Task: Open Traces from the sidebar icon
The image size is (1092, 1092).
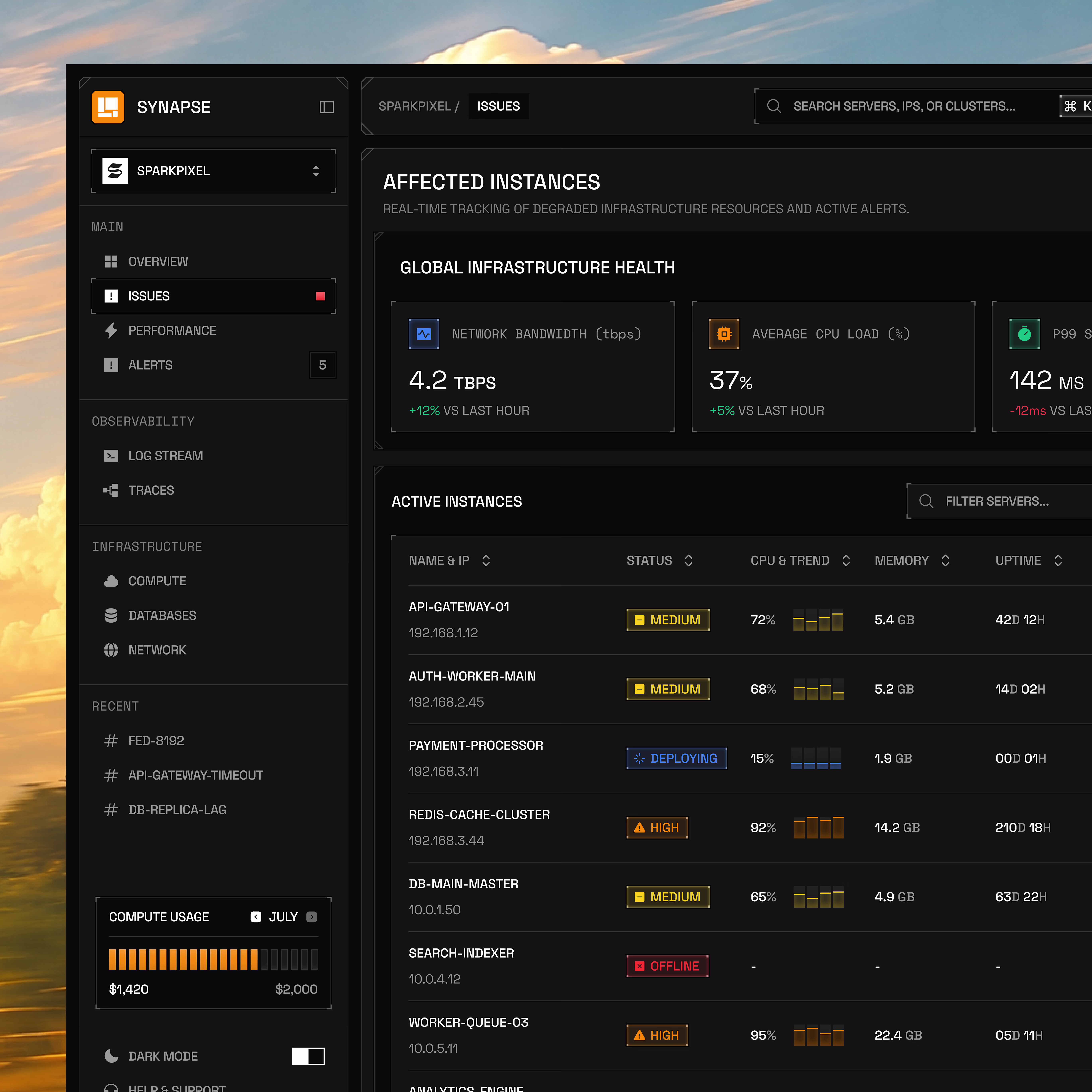Action: pos(111,490)
